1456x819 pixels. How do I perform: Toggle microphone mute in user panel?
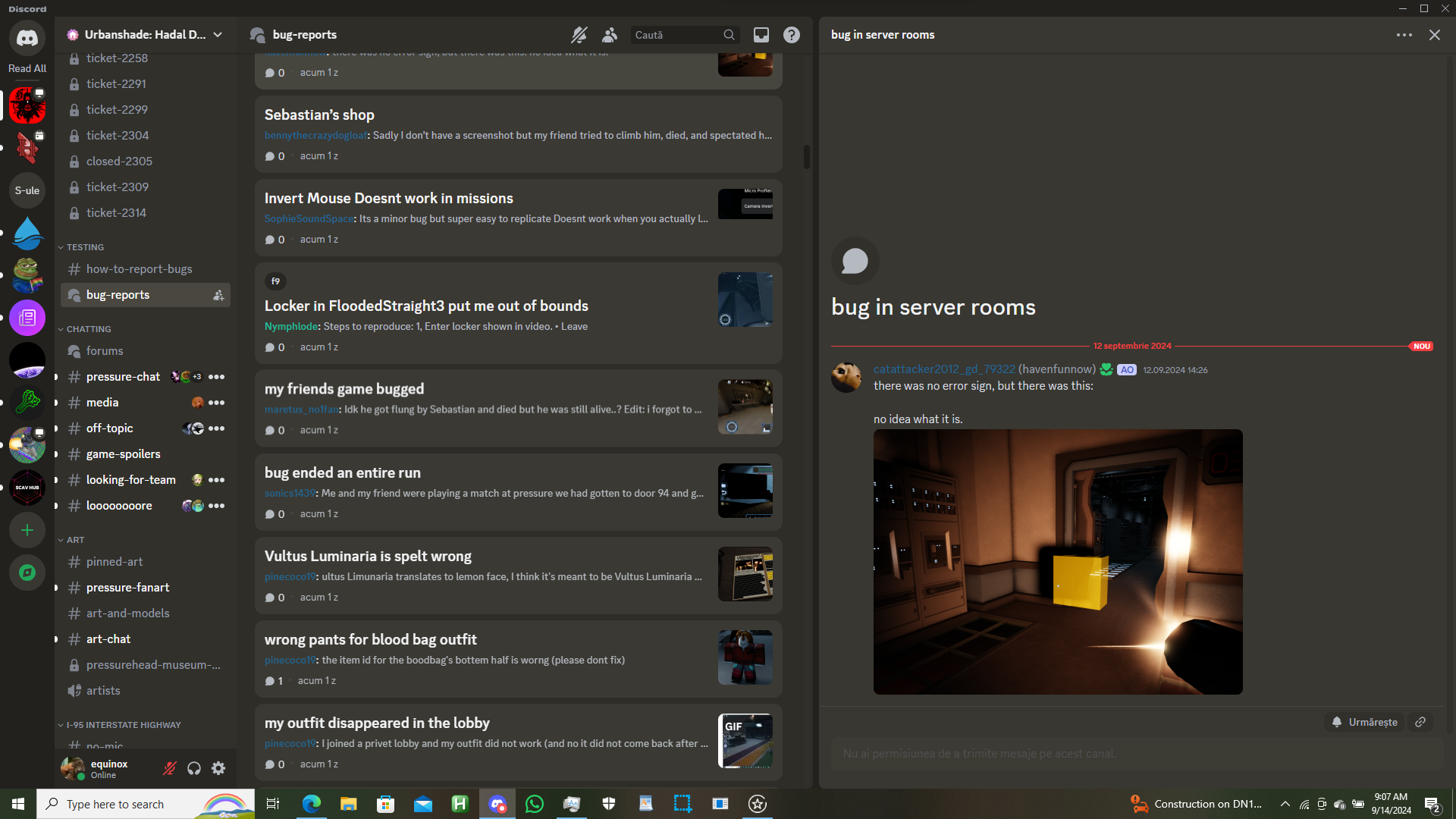(x=170, y=768)
